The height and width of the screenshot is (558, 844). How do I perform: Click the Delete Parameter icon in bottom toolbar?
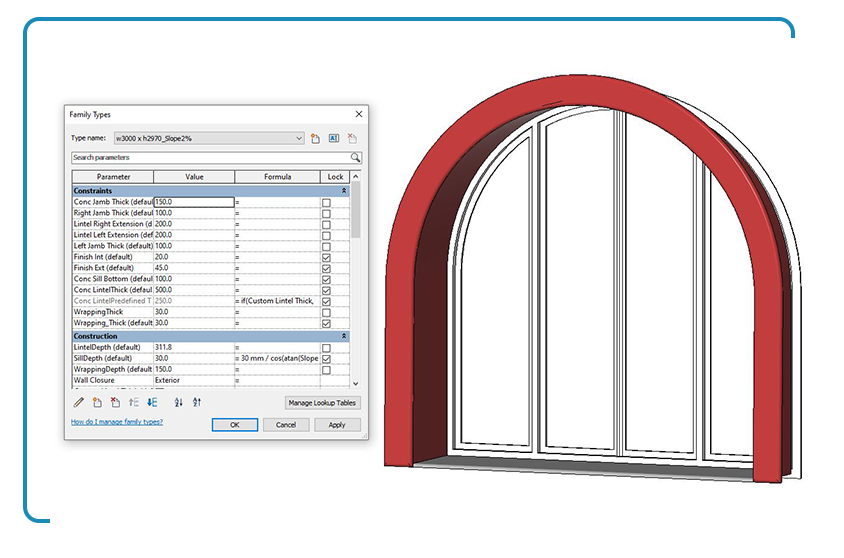(x=115, y=402)
